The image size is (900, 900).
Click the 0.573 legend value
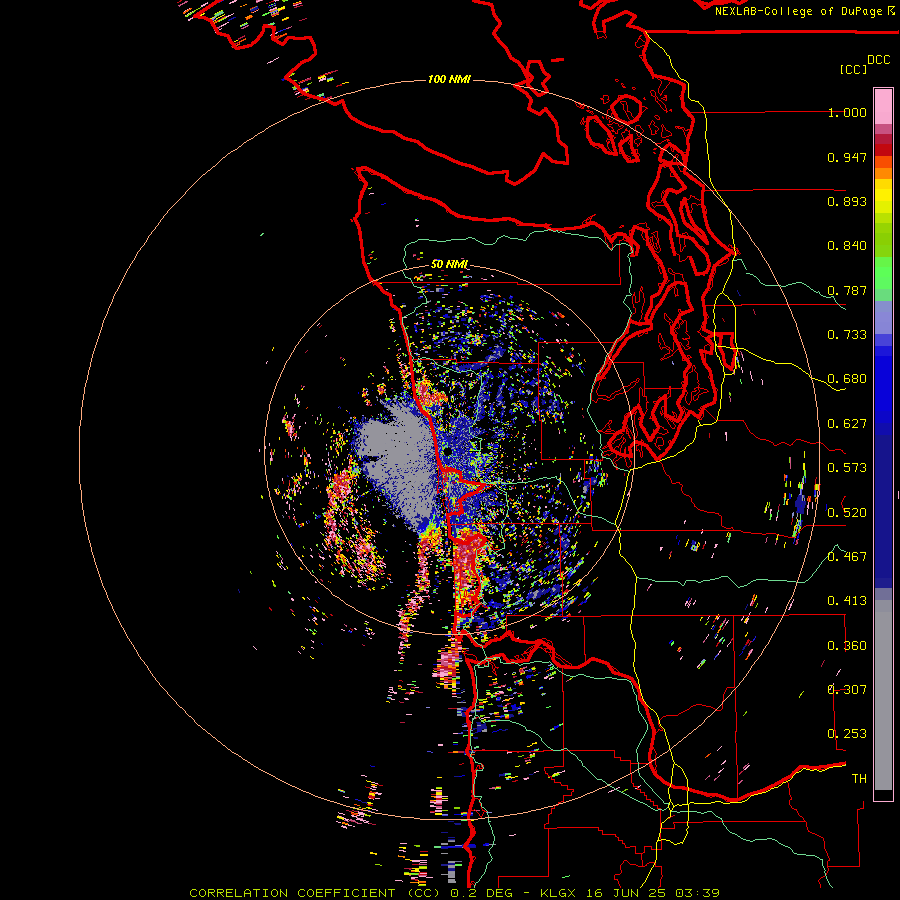(847, 468)
